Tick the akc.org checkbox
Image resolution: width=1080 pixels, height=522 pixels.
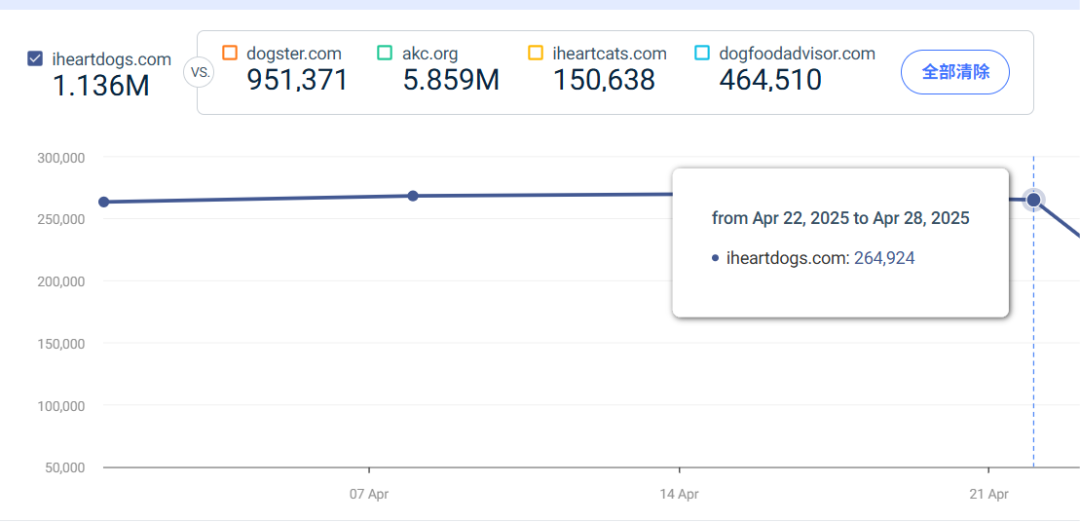385,53
